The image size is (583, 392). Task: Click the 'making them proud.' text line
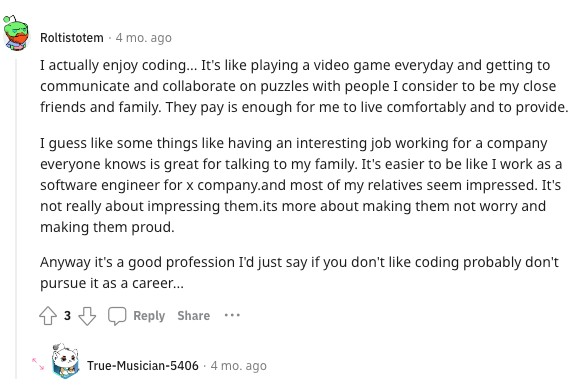click(x=107, y=227)
